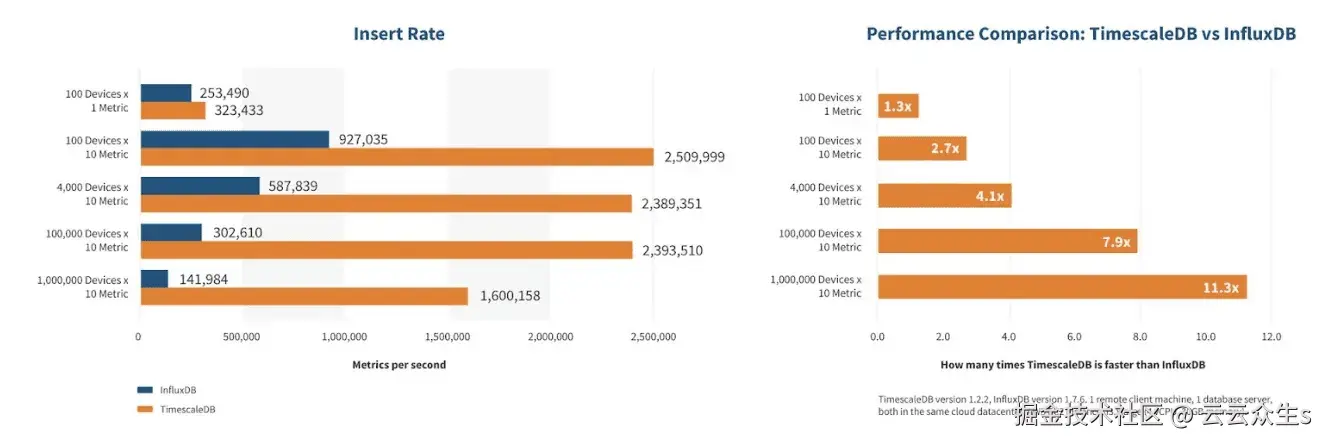Select the 11.3x performance bar
The width and height of the screenshot is (1327, 444).
tap(1062, 287)
